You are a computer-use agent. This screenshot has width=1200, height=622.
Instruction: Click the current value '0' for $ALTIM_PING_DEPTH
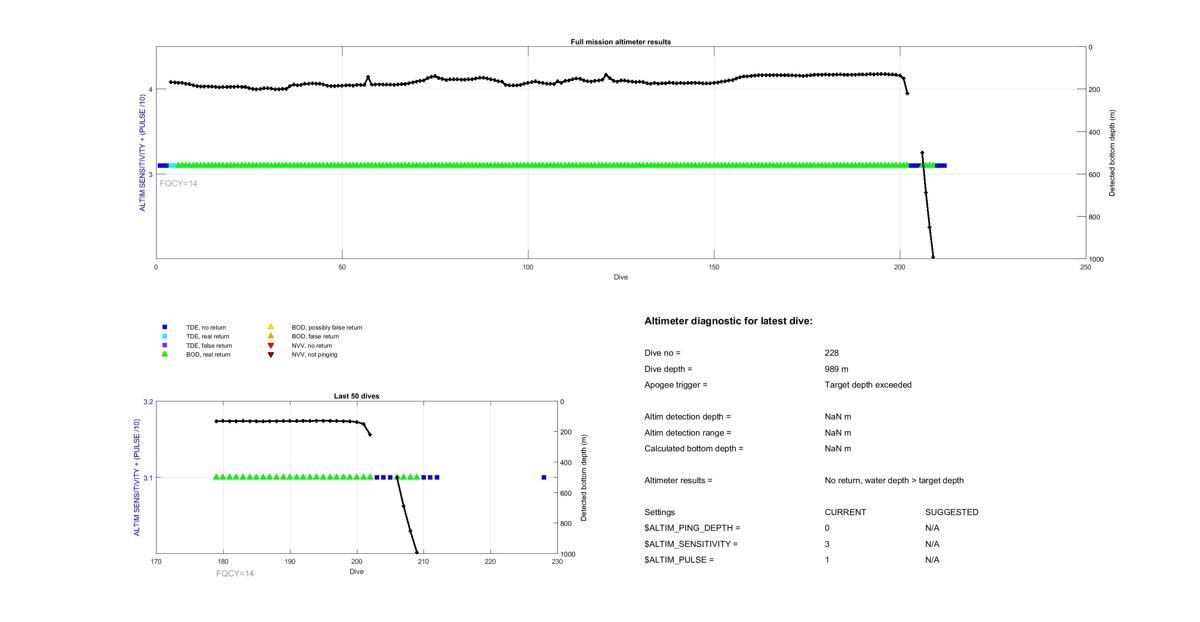828,528
